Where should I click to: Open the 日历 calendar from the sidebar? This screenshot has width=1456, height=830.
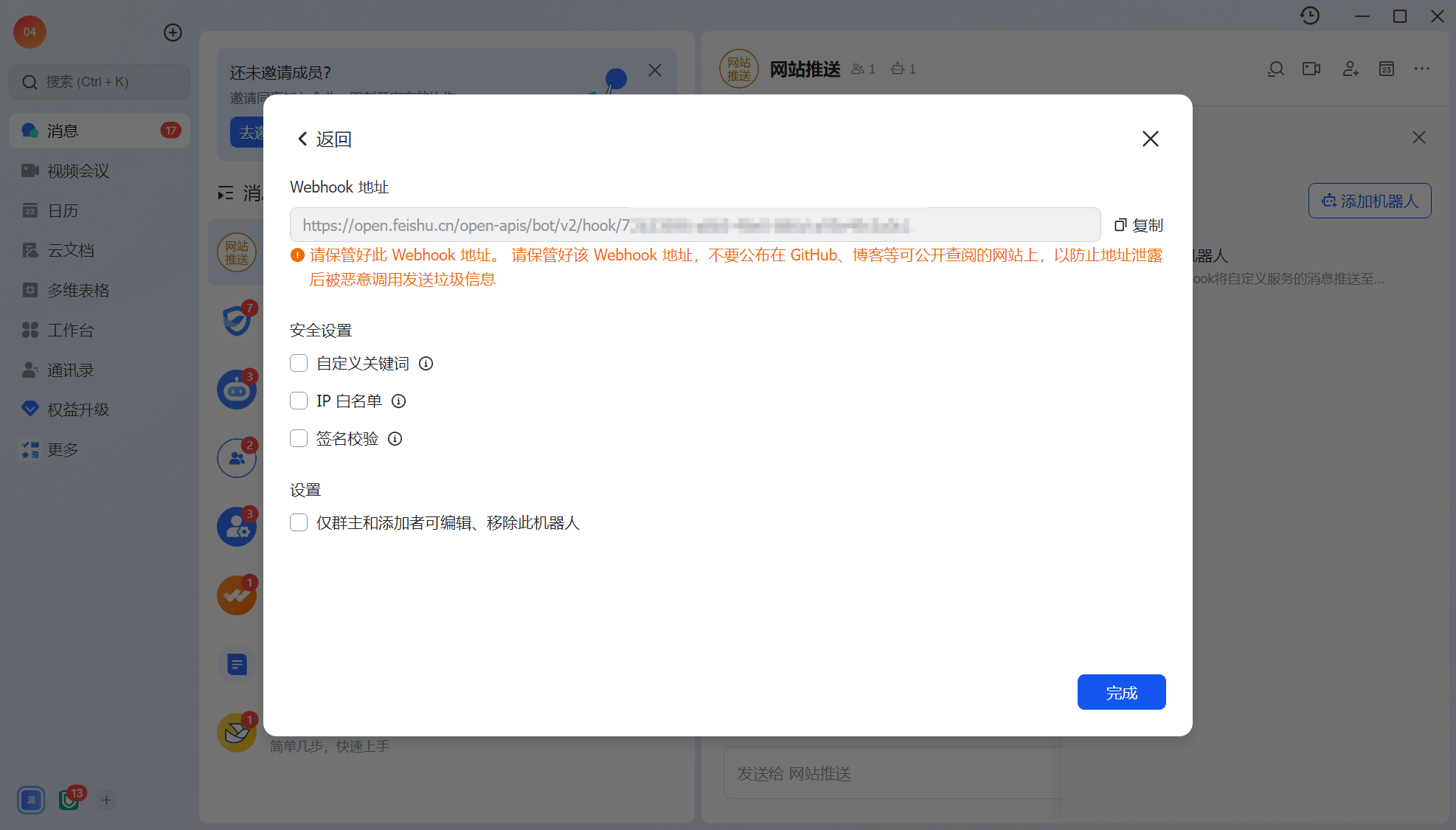[x=62, y=210]
